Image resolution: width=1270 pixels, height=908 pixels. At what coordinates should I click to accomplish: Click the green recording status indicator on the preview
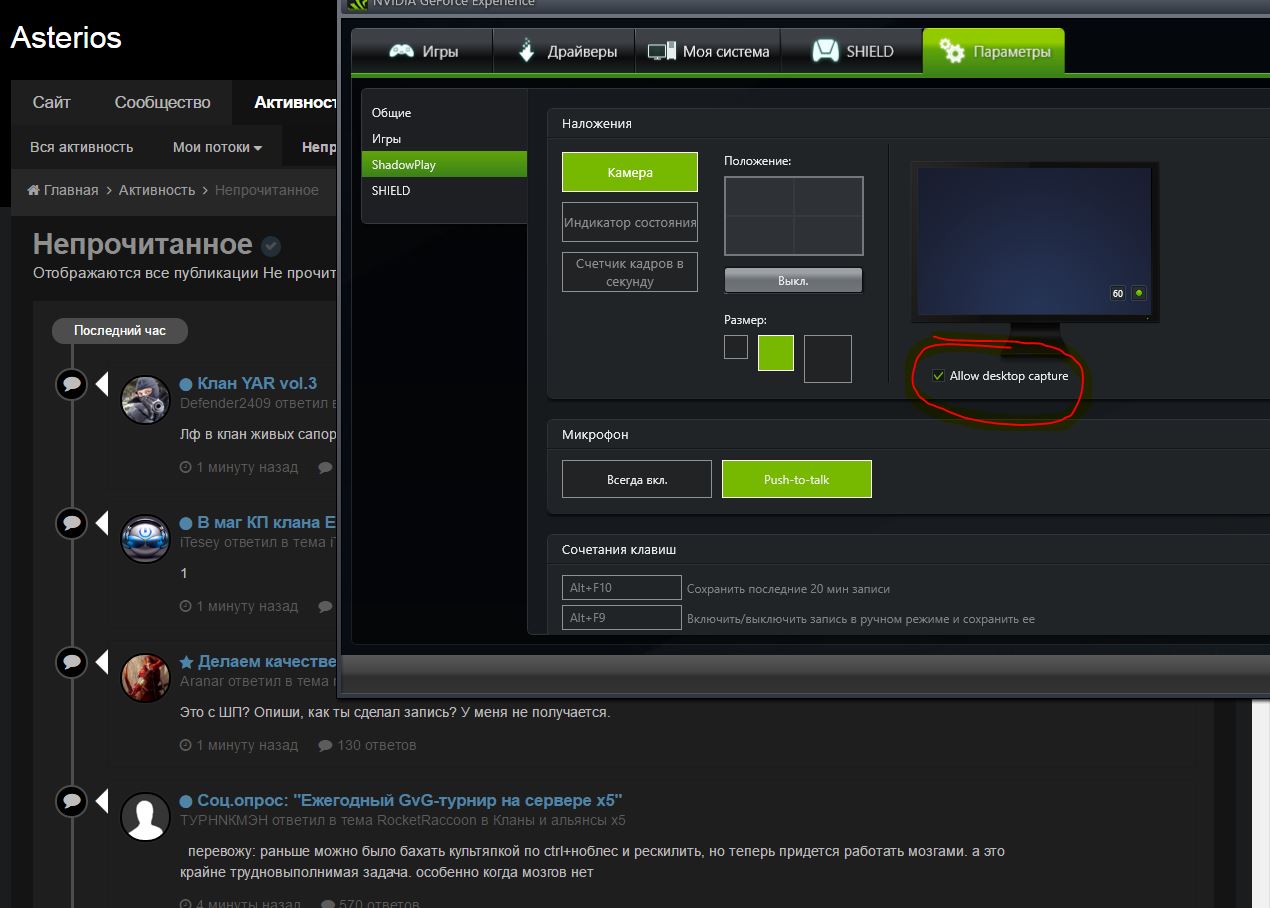point(1139,293)
